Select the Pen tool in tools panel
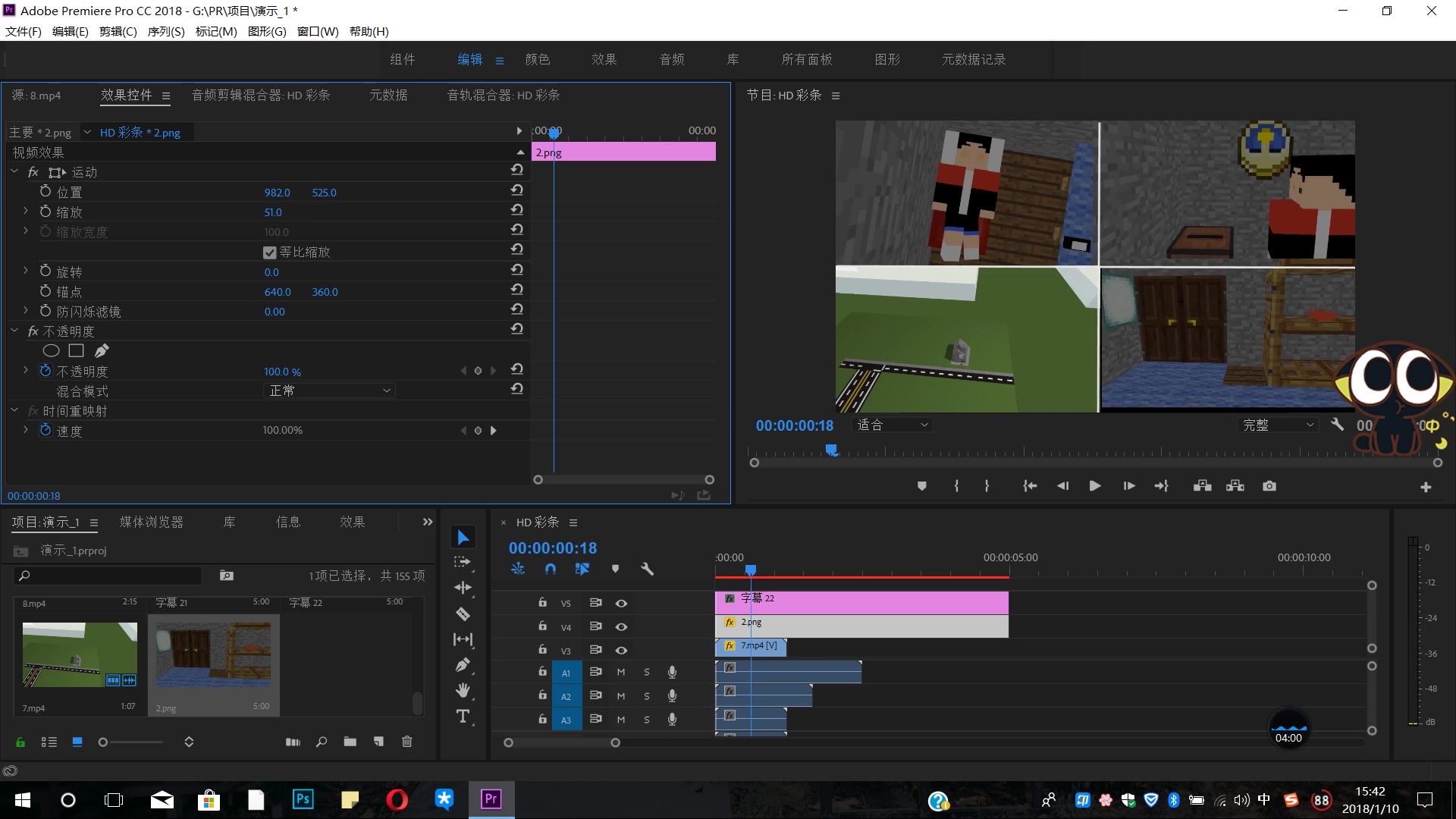The width and height of the screenshot is (1456, 819). click(463, 665)
